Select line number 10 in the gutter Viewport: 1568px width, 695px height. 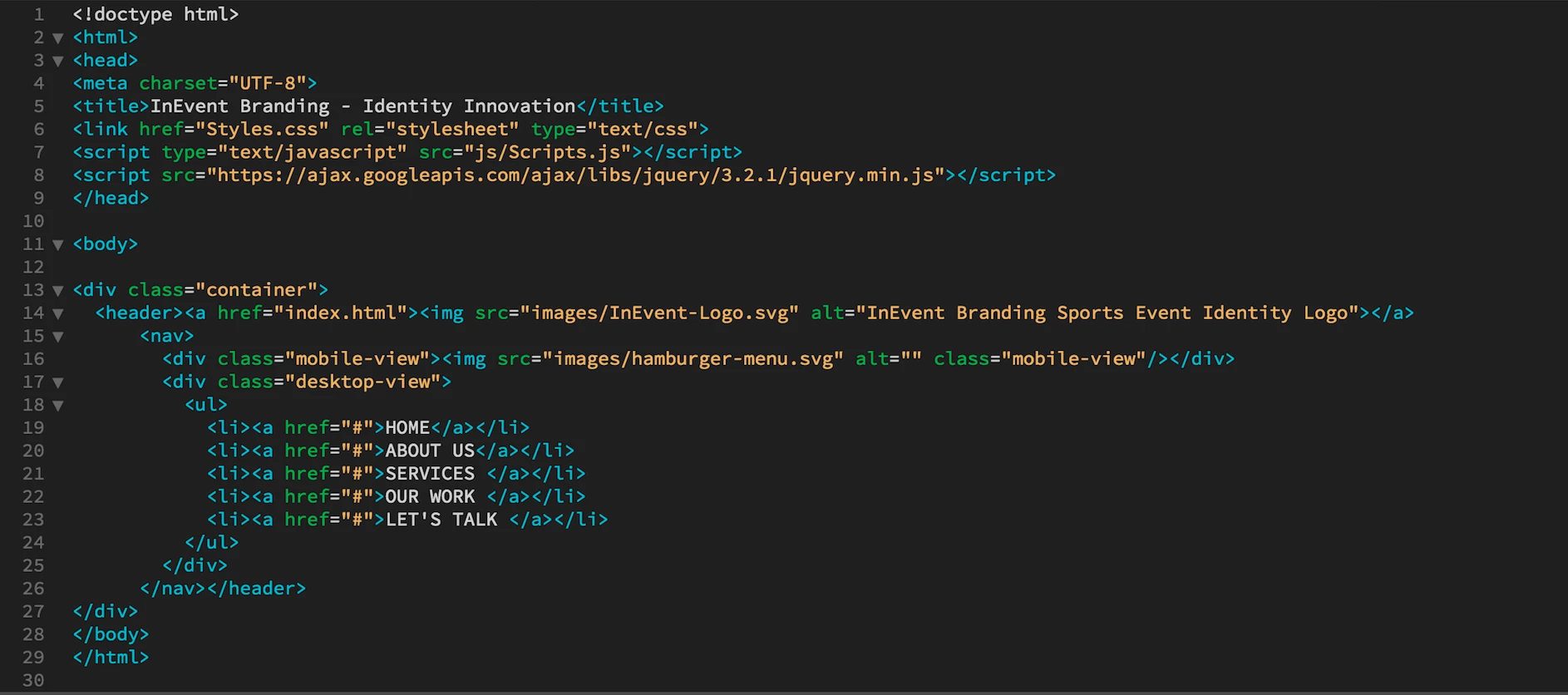33,221
